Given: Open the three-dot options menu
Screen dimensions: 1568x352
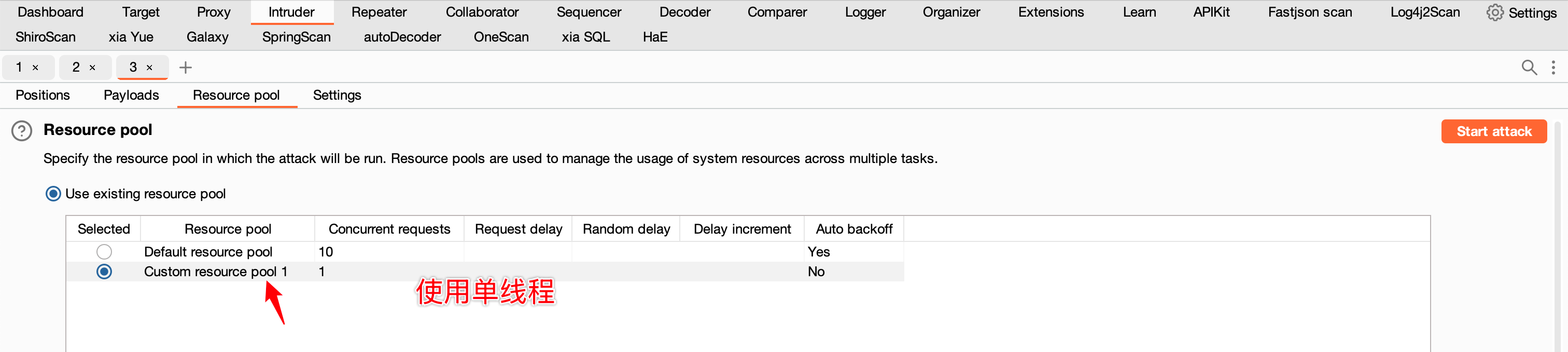Looking at the screenshot, I should [1553, 67].
